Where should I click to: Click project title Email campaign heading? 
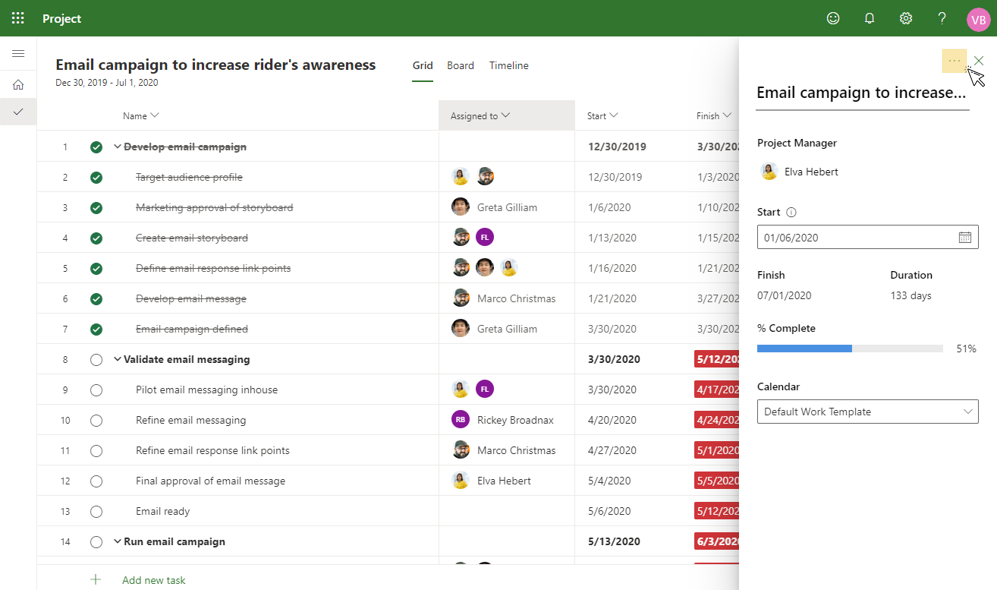click(215, 64)
